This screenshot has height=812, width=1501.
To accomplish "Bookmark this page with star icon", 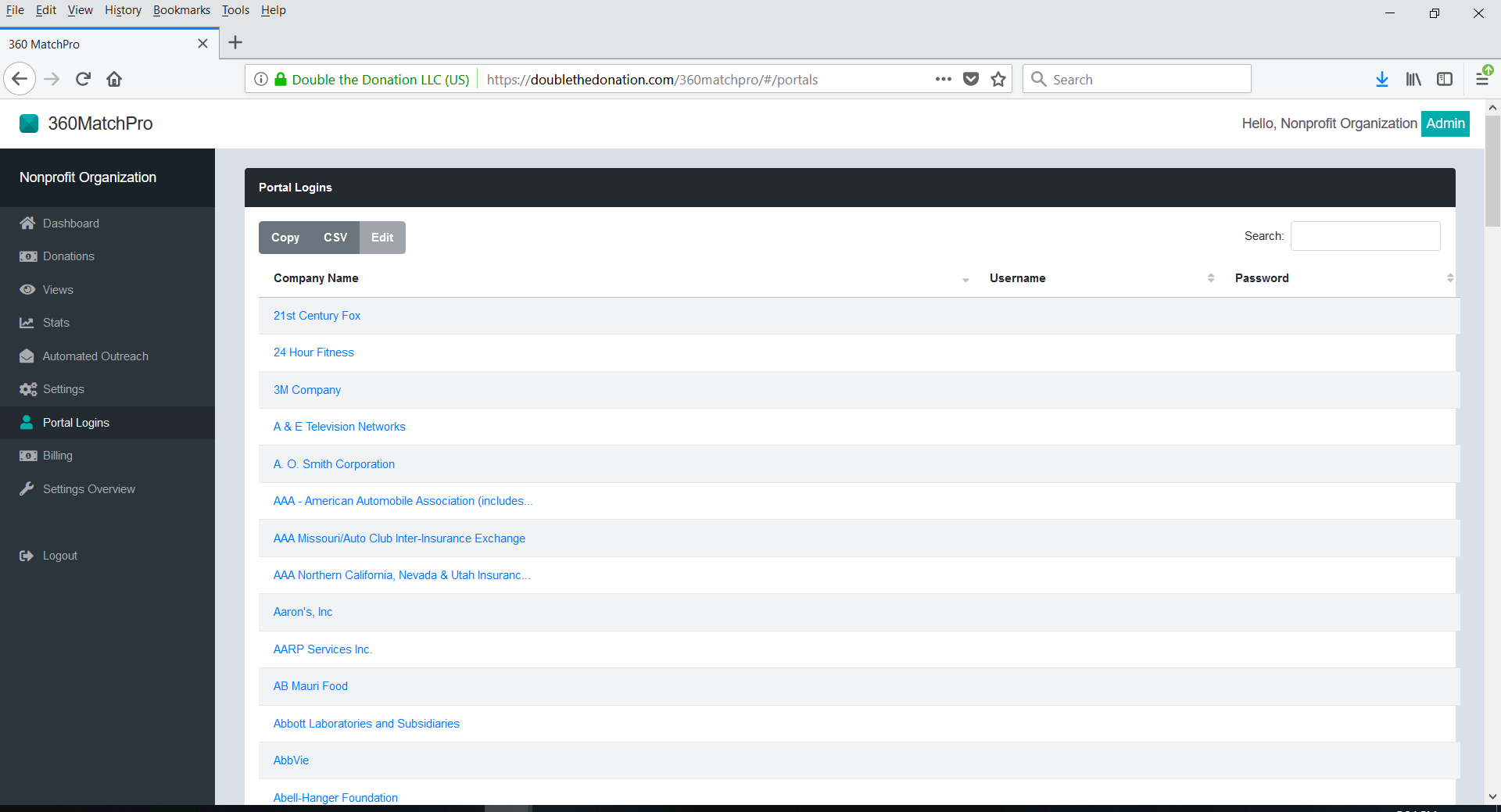I will point(998,79).
